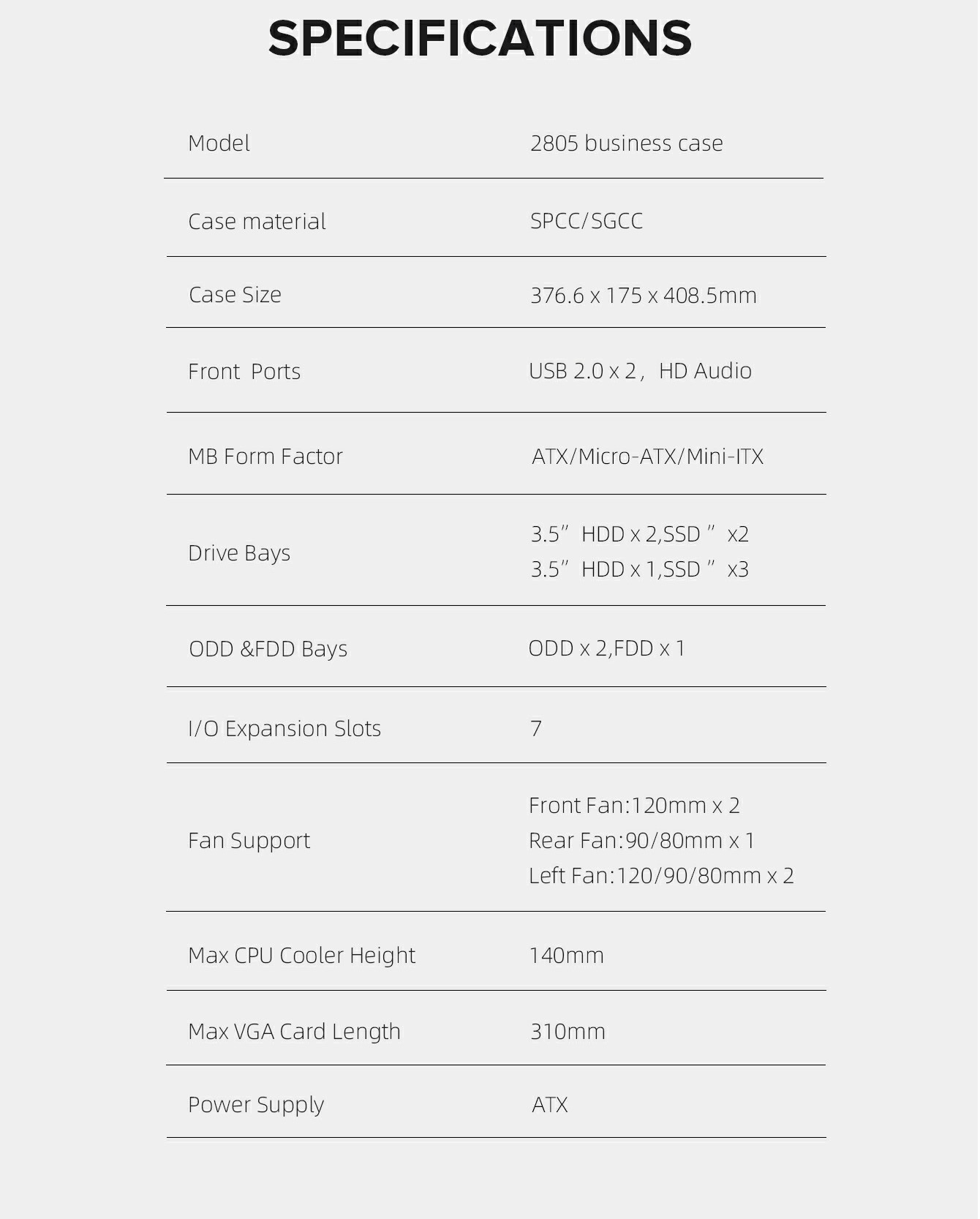Image resolution: width=980 pixels, height=1219 pixels.
Task: Click the I/O Expansion Slots label
Action: point(284,729)
